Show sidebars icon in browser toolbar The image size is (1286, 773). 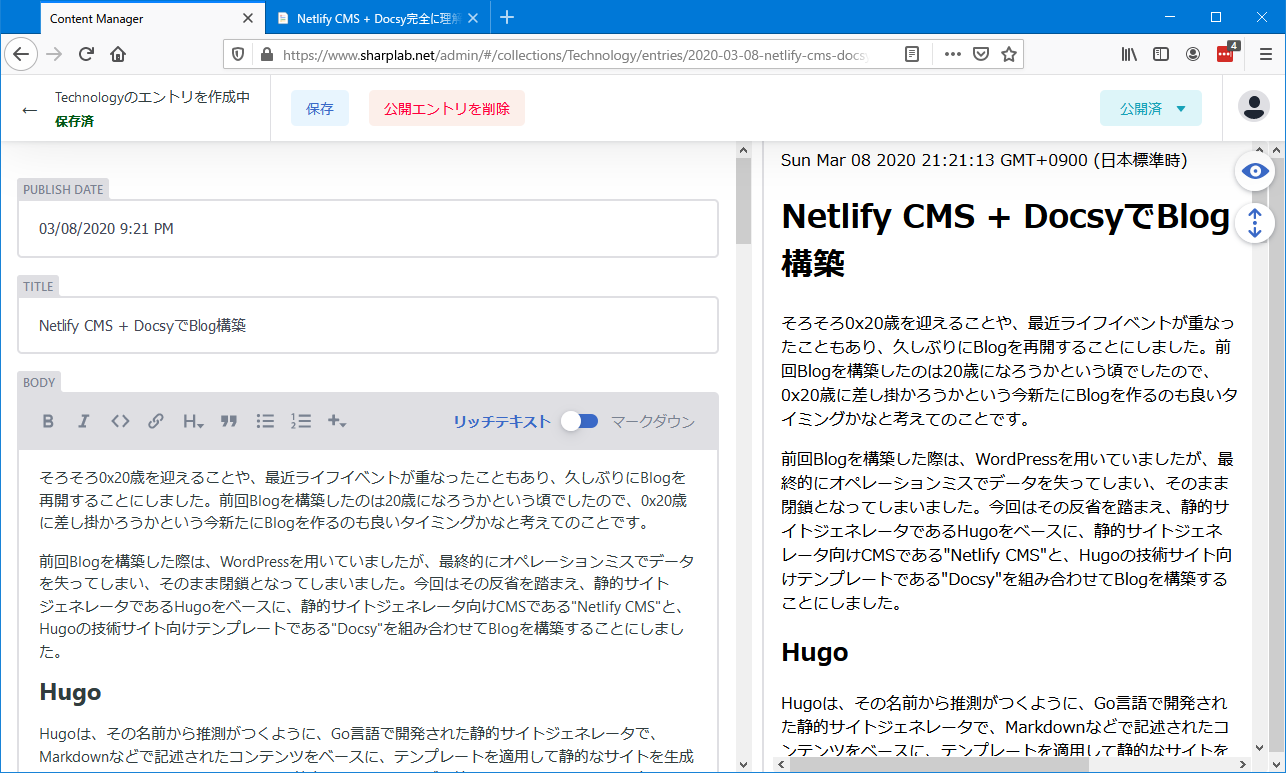pos(1161,54)
